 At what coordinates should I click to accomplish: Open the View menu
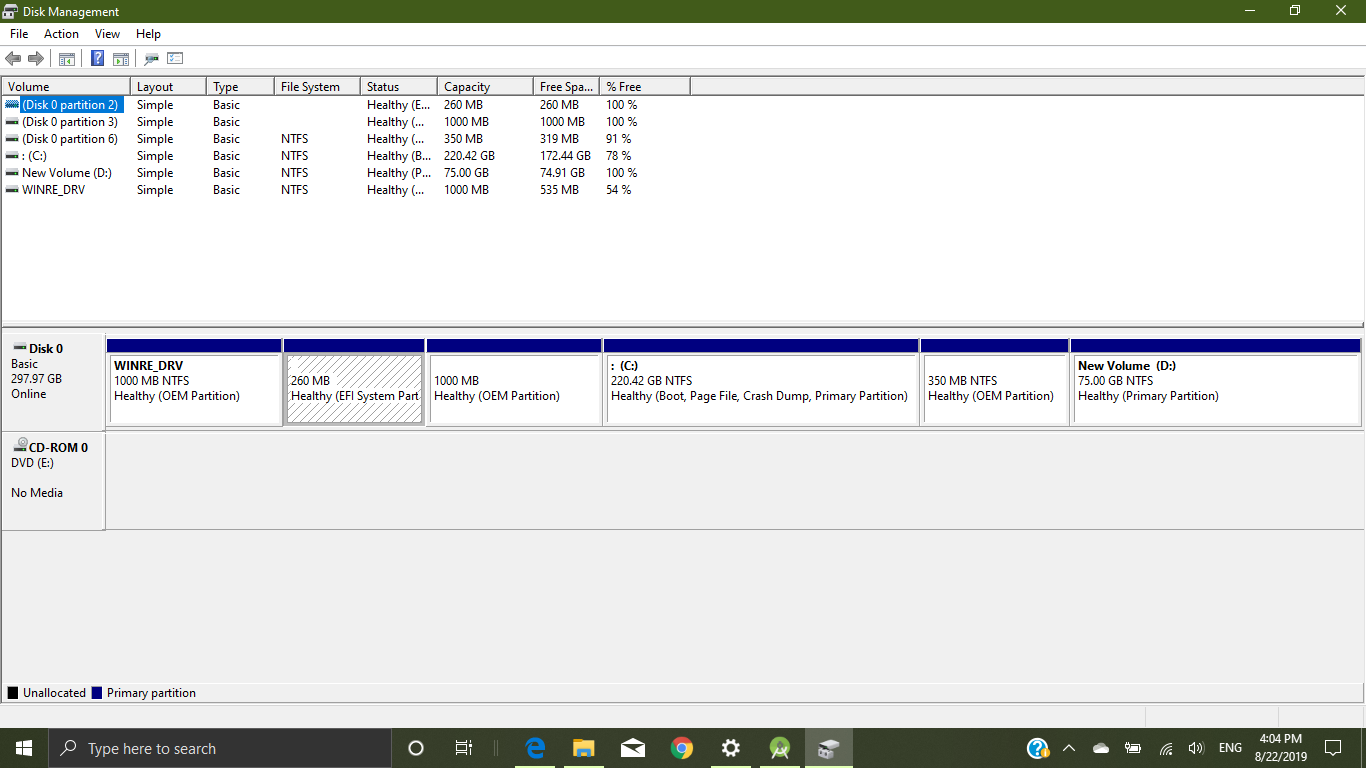click(x=107, y=34)
